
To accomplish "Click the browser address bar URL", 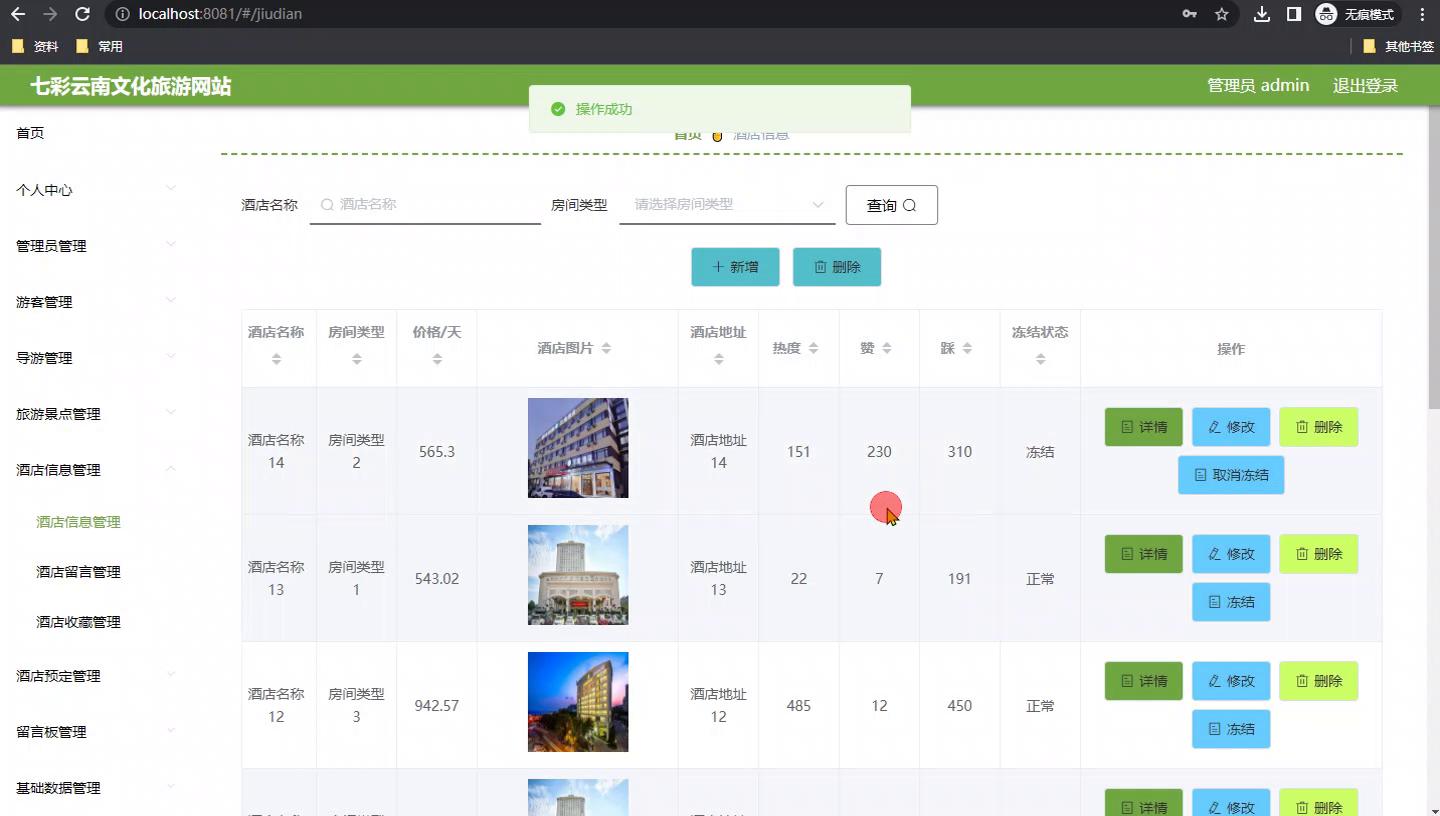I will coord(220,14).
